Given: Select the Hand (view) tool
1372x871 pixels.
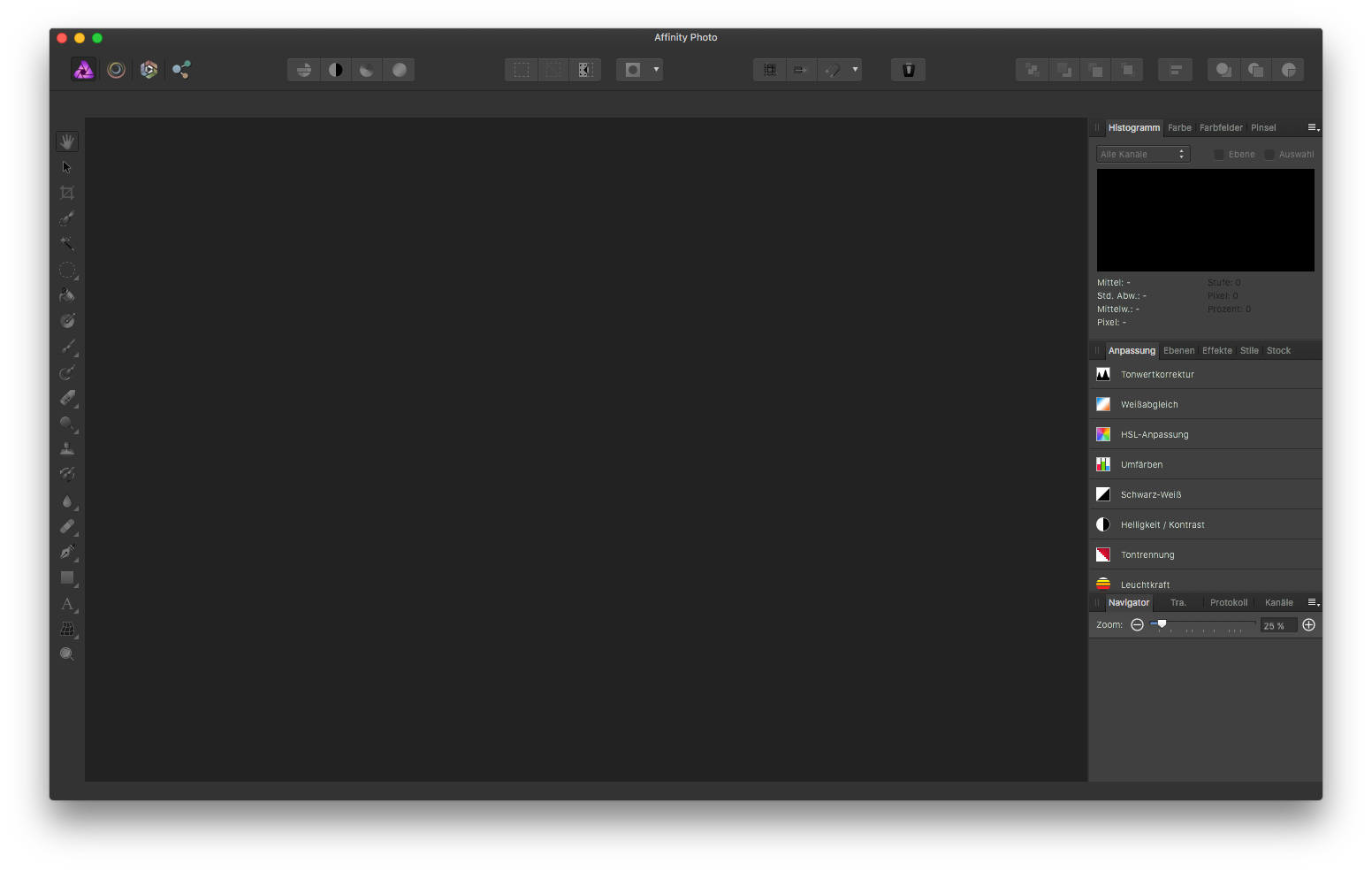Looking at the screenshot, I should [x=67, y=141].
